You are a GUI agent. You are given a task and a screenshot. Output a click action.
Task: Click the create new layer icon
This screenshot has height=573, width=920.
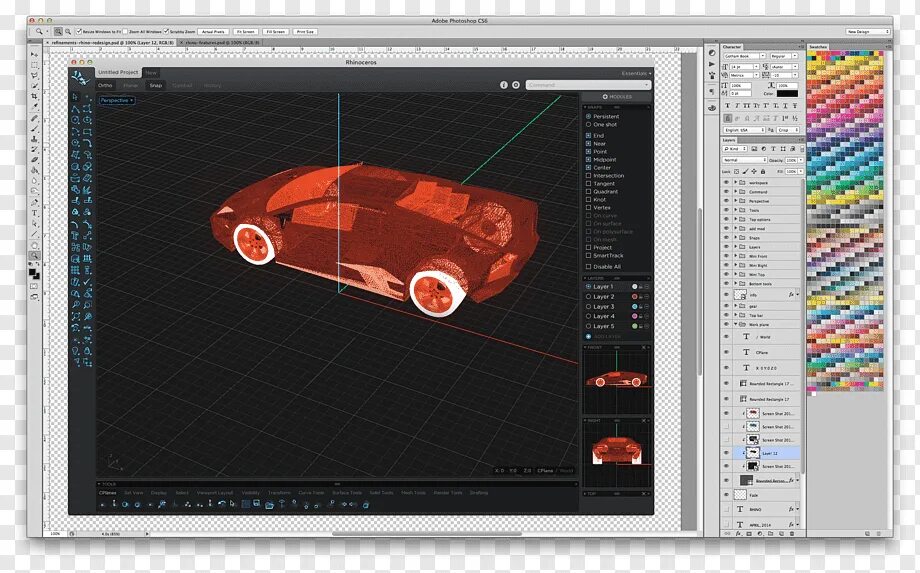click(782, 534)
